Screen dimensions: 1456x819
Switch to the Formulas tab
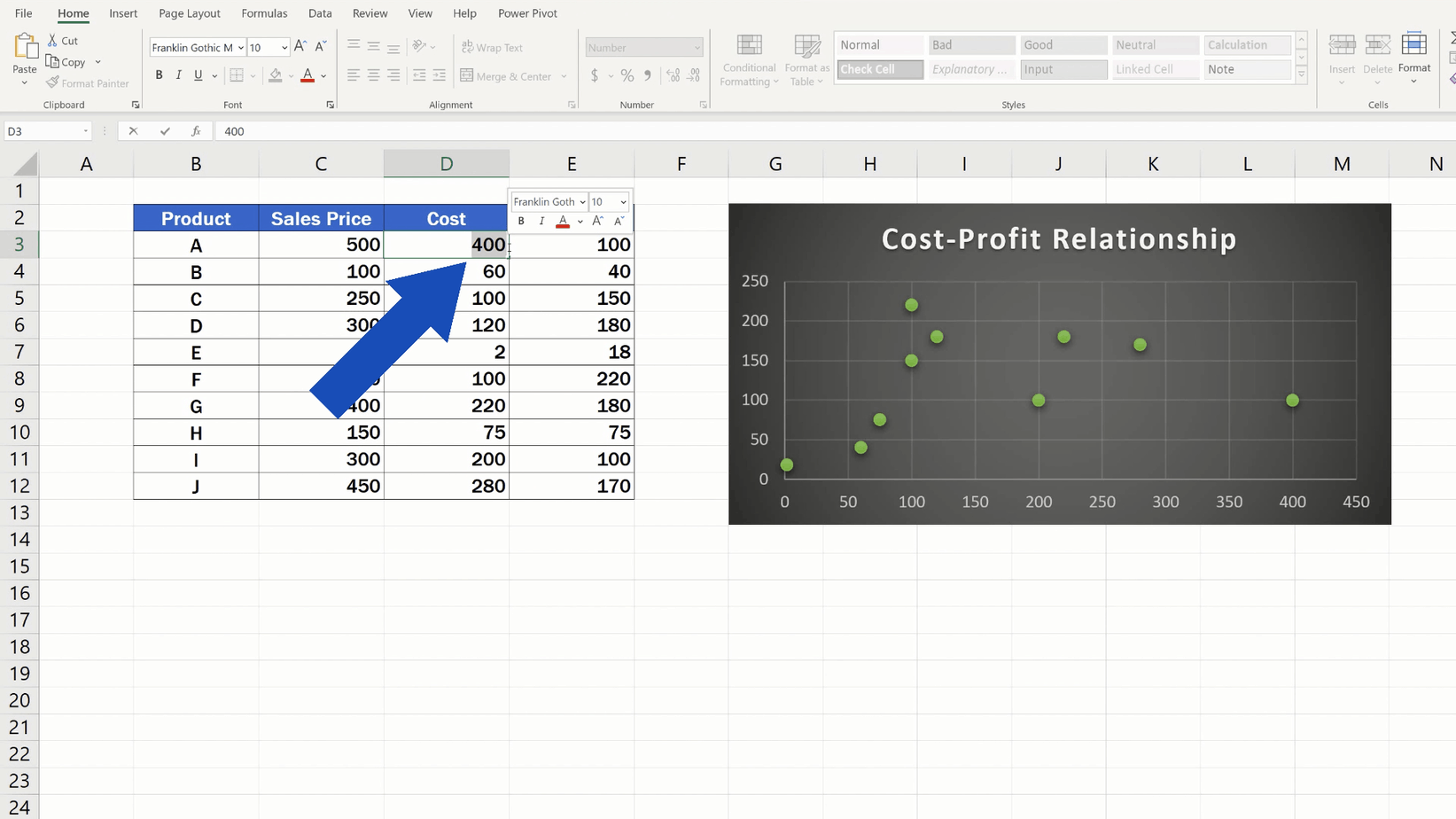[x=264, y=13]
